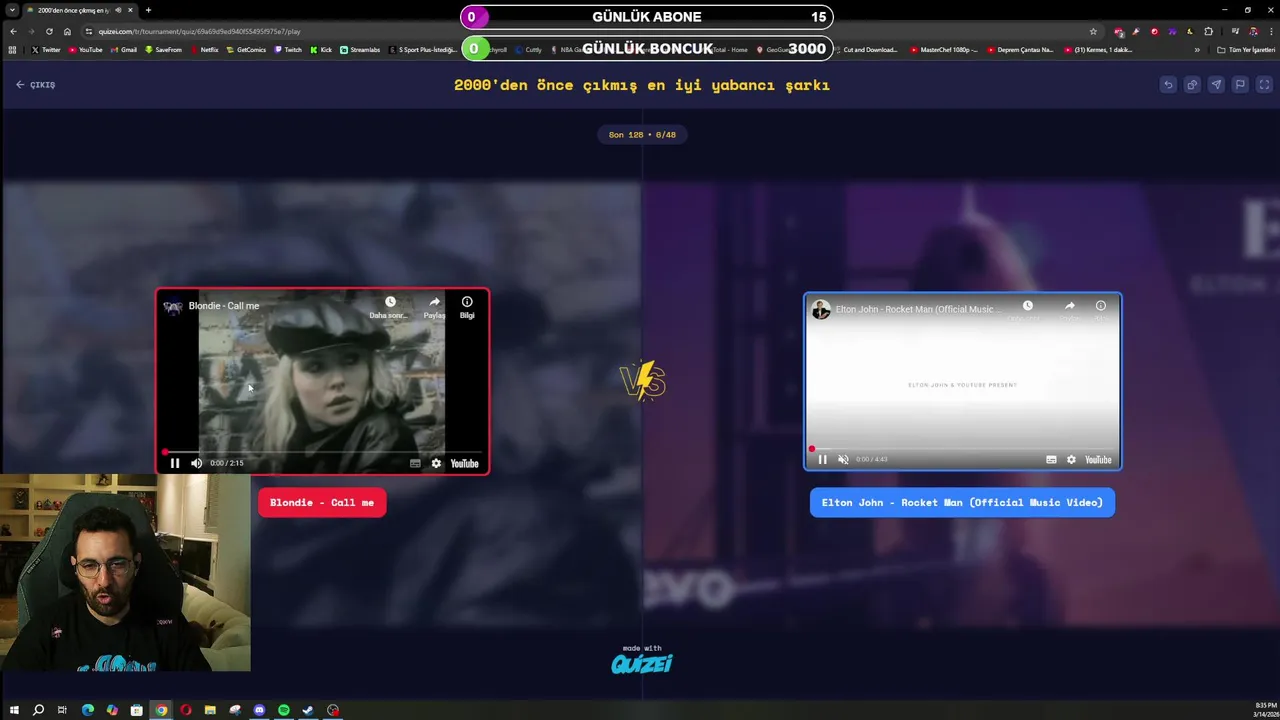The image size is (1280, 720).
Task: Open the GetComics bookmark
Action: (x=247, y=50)
